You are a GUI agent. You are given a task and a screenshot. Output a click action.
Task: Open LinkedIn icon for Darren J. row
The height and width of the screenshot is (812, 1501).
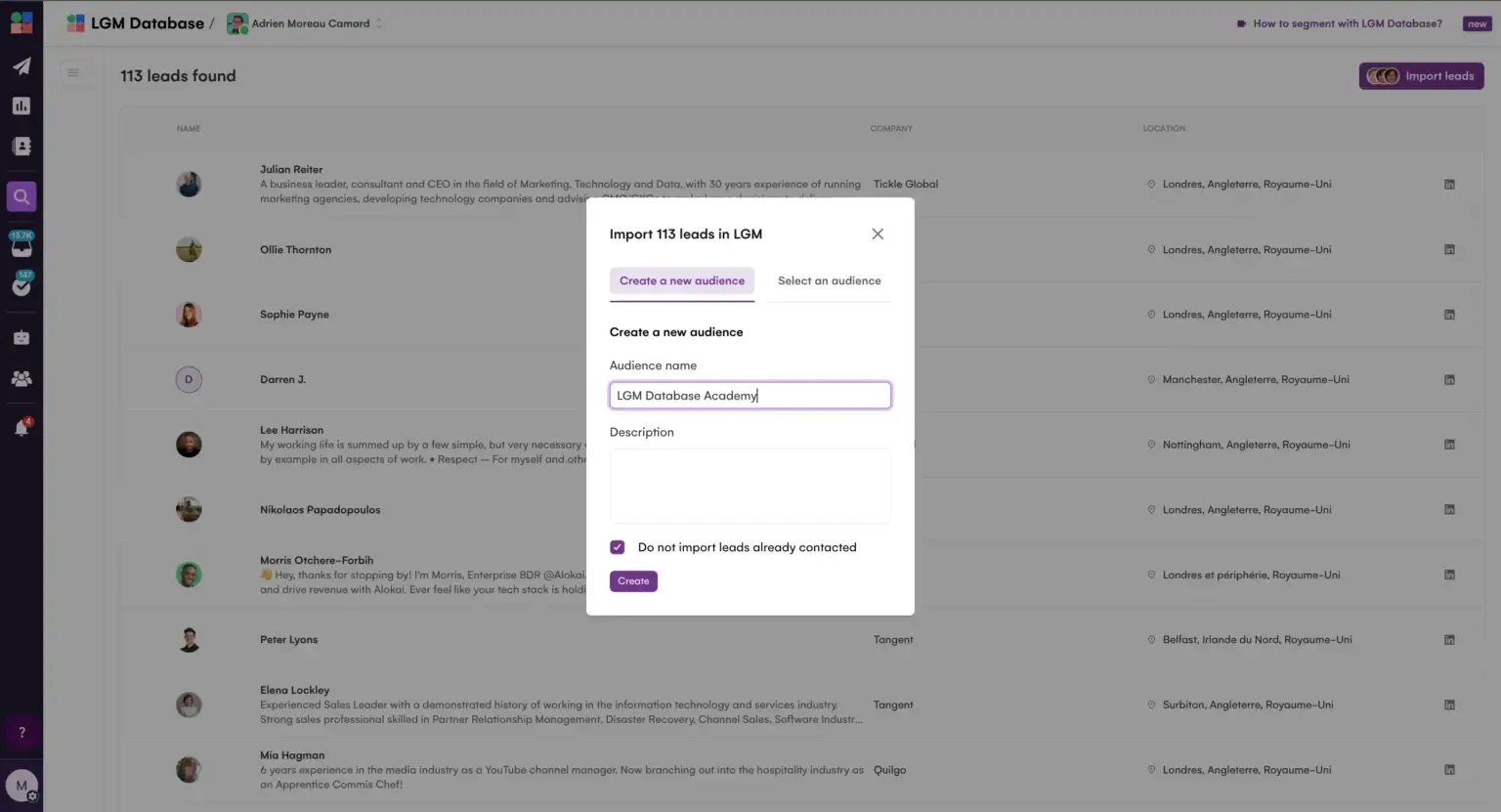point(1449,379)
